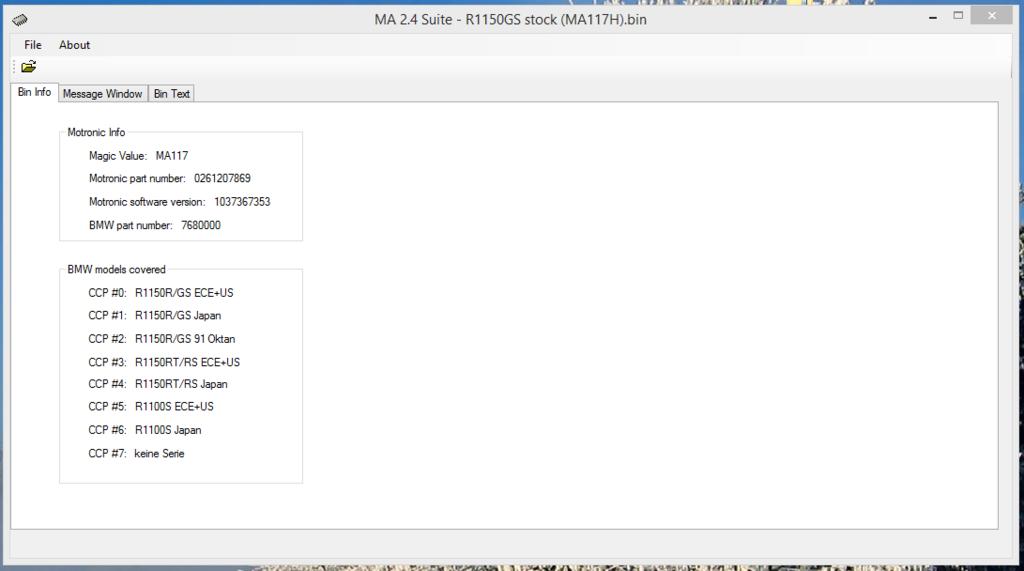Click the toolbar grip handle beside folder icon
Viewport: 1024px width, 571px height.
(x=15, y=67)
